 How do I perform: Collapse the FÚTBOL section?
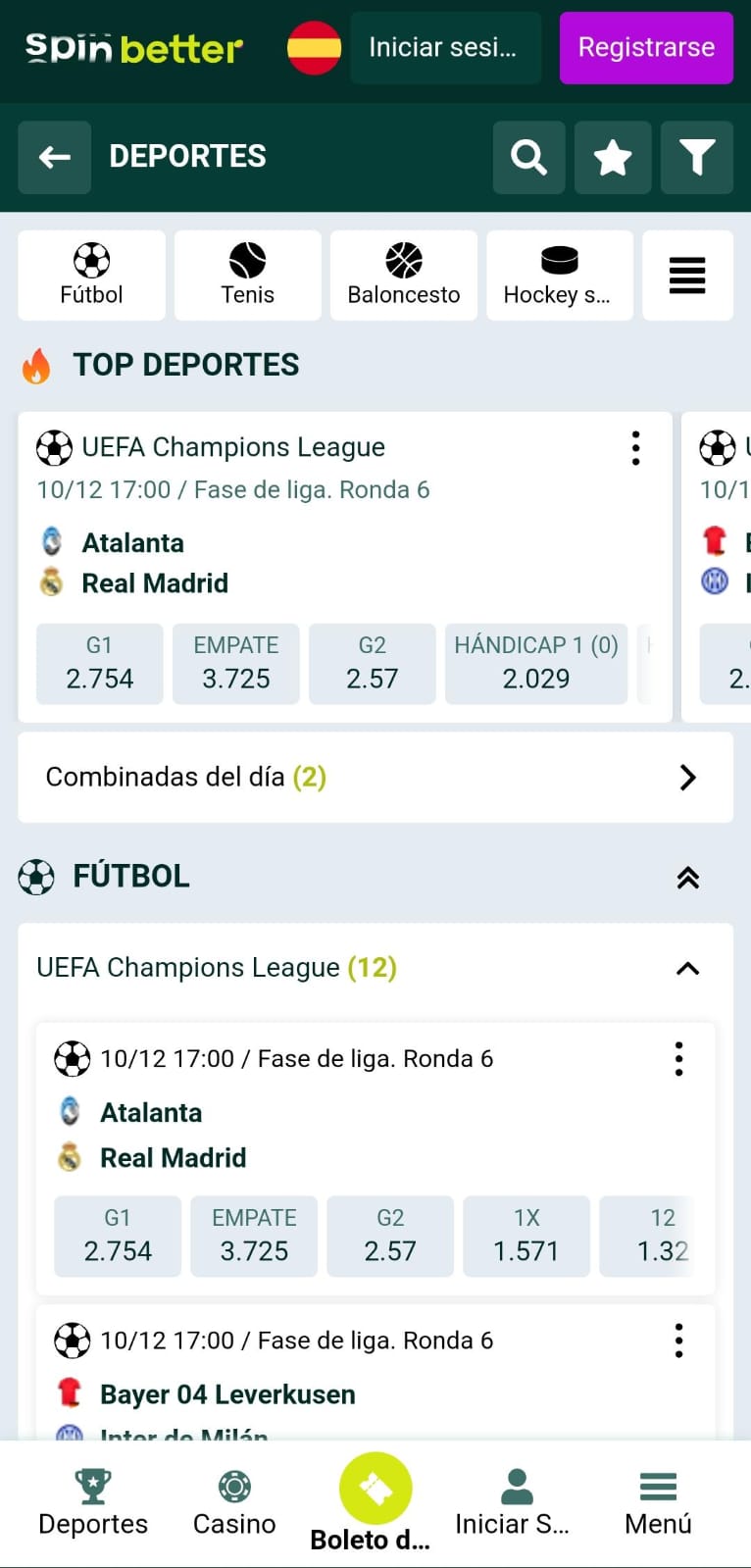[x=687, y=877]
